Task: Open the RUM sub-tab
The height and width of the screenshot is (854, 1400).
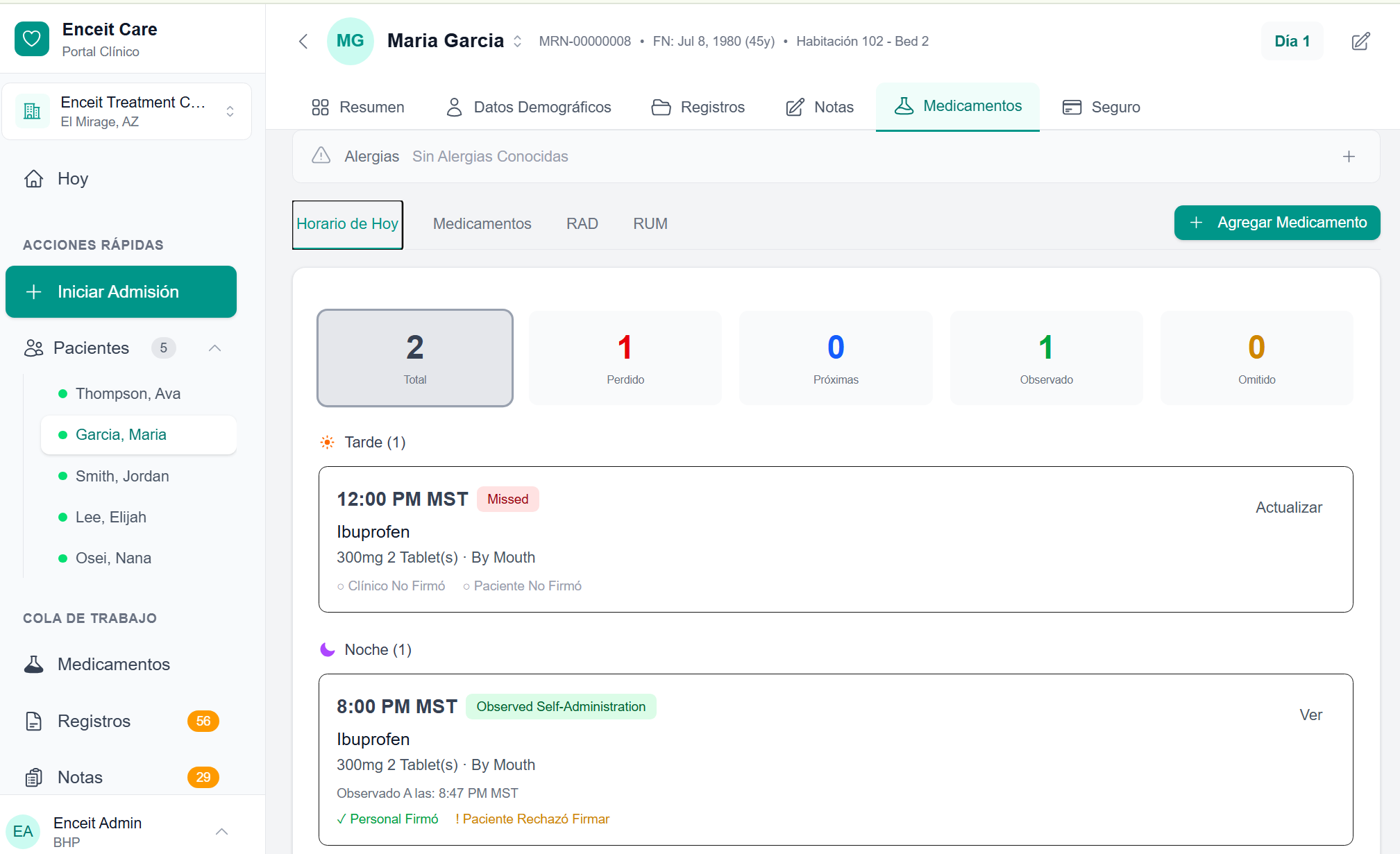Action: click(x=650, y=224)
